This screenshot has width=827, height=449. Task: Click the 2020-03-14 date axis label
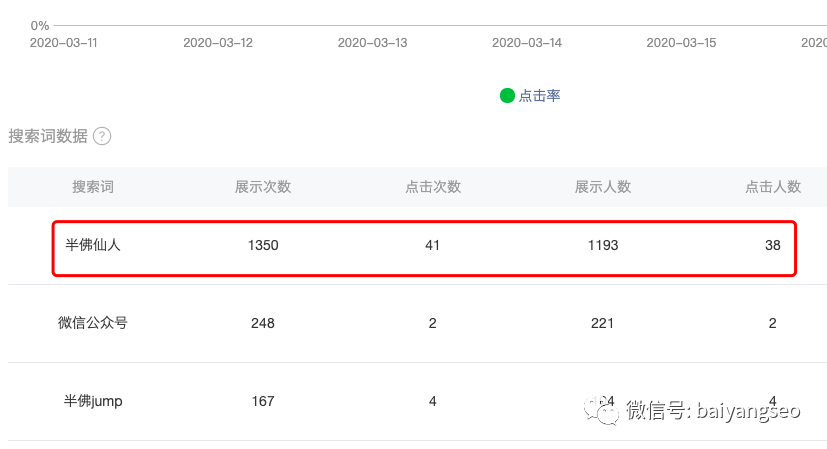[527, 43]
